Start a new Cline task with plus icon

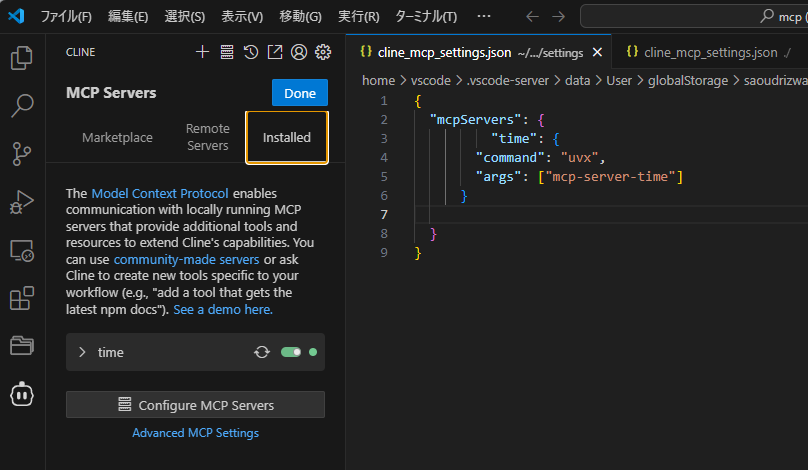point(203,52)
